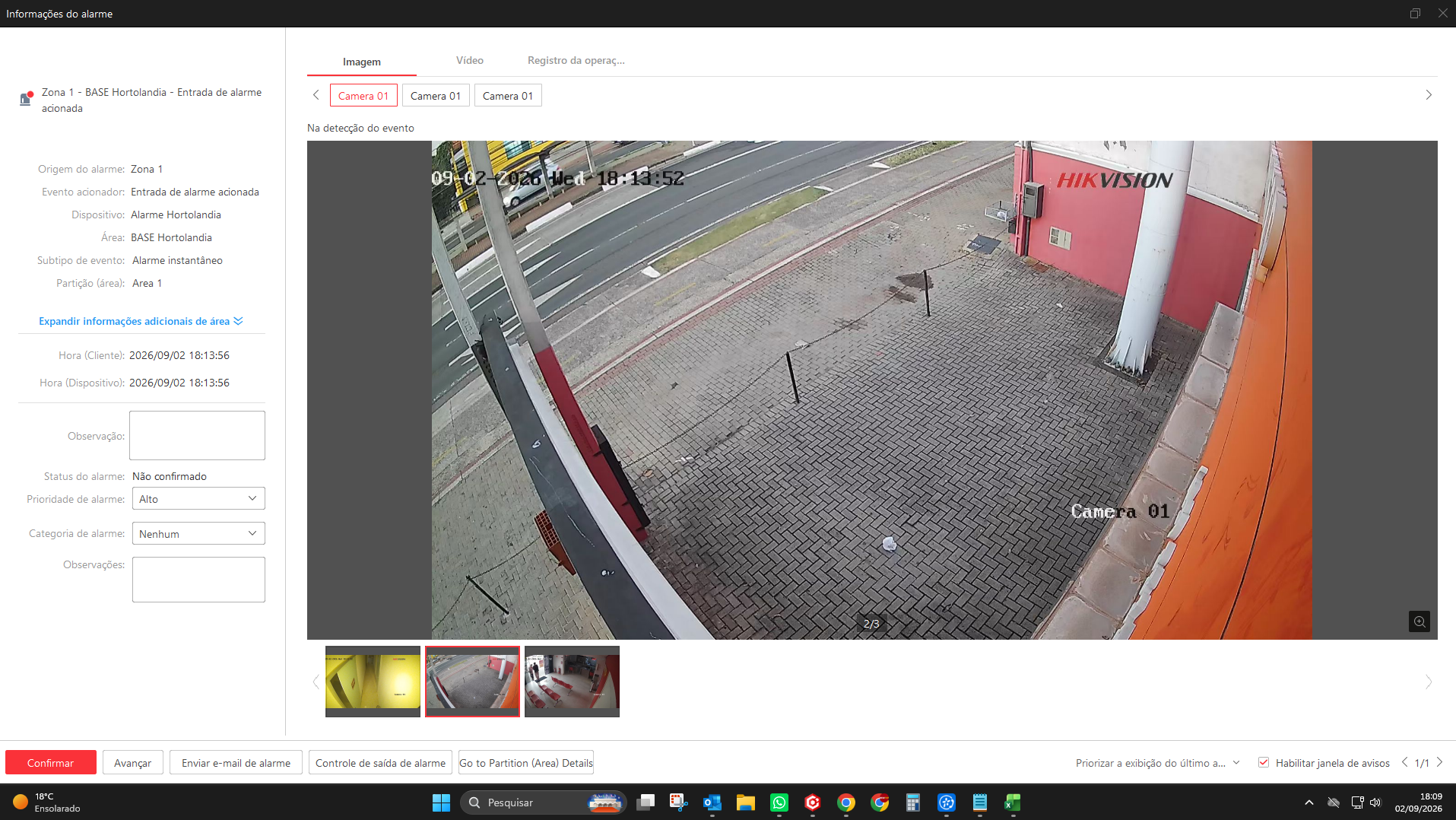
Task: Toggle Habilitar janela de avisos checkbox
Action: (1264, 762)
